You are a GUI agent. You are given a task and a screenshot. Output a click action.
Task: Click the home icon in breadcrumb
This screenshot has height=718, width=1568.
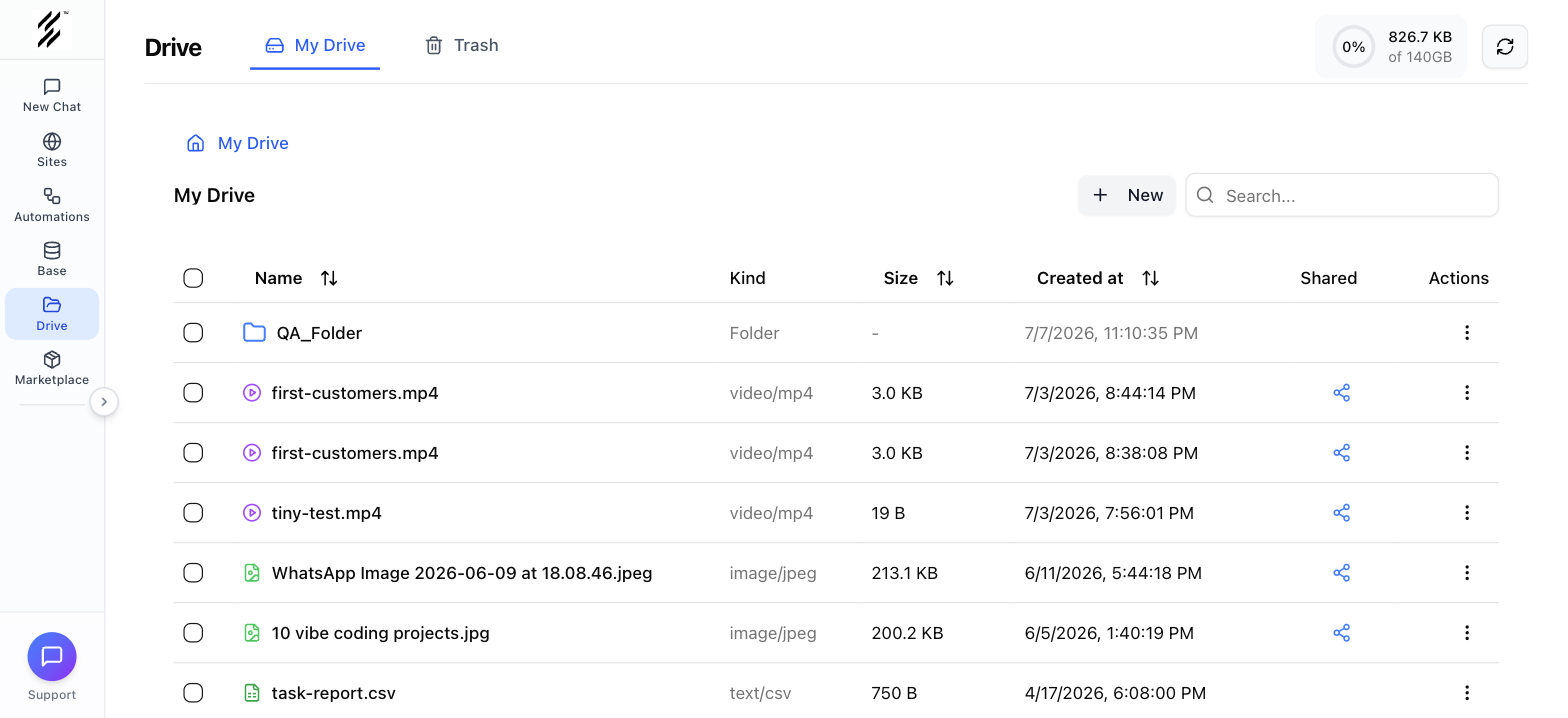point(196,143)
